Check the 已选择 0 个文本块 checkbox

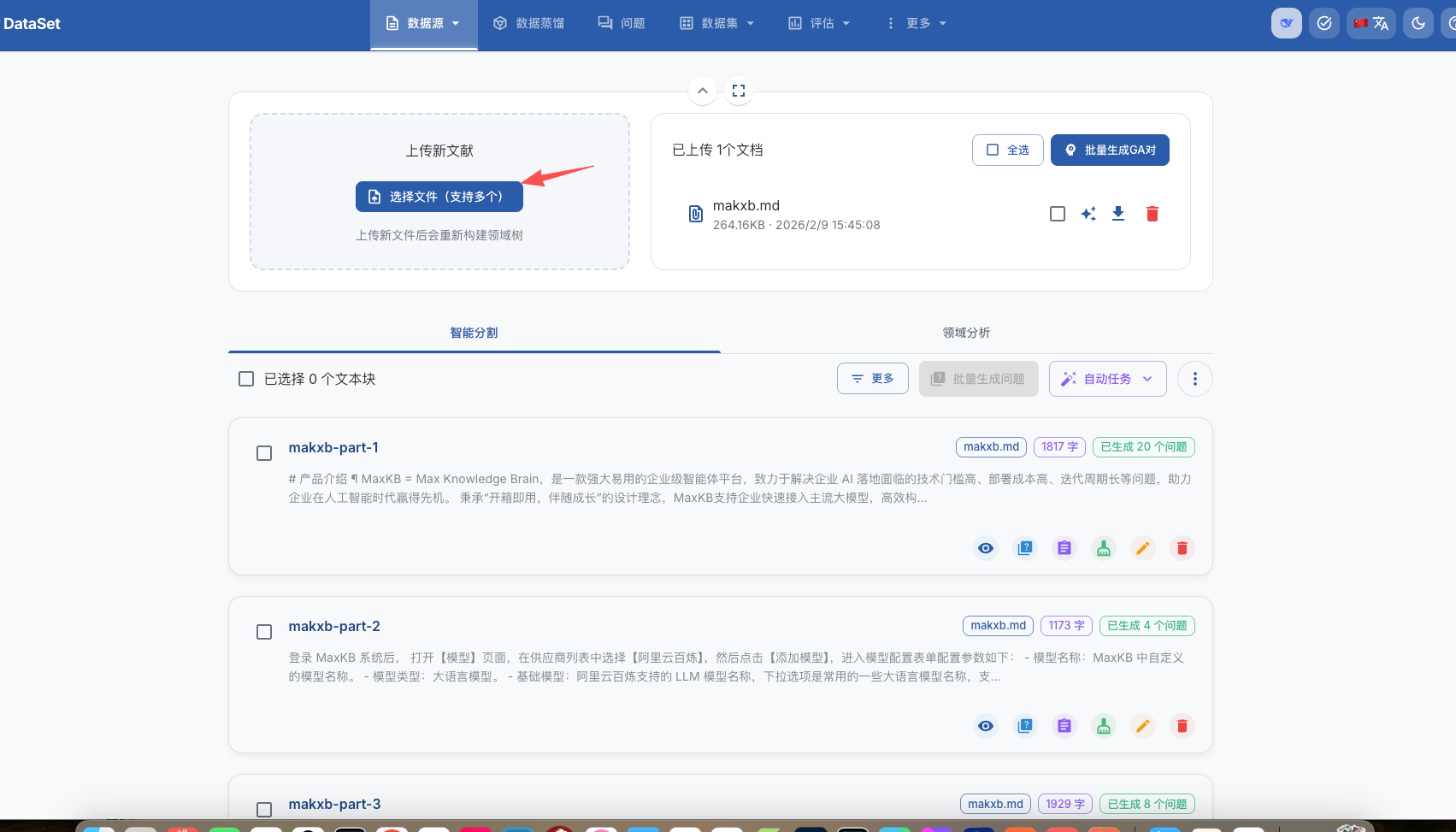(246, 379)
